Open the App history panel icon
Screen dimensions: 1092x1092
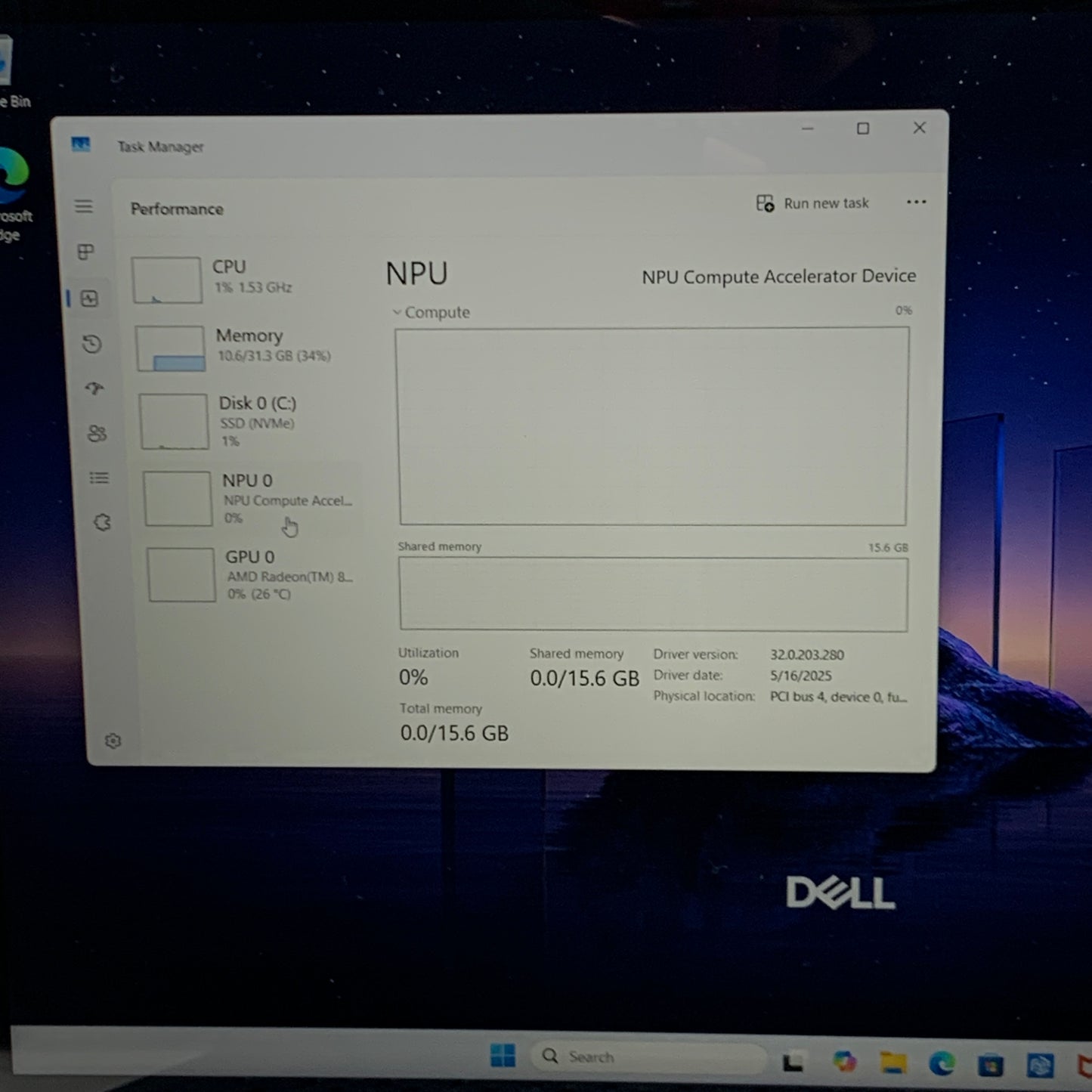pos(92,344)
